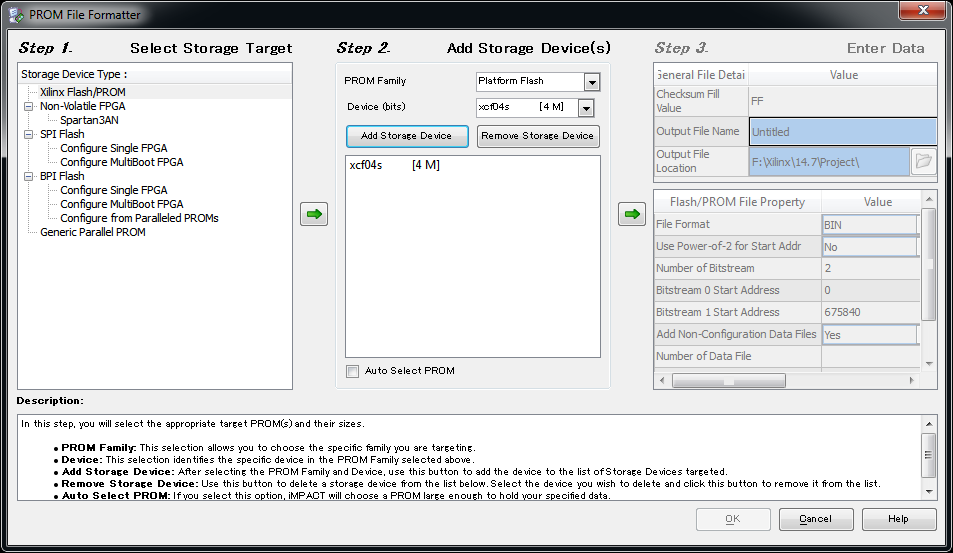Click right arrow of property table horizontal scrollbar

[912, 381]
